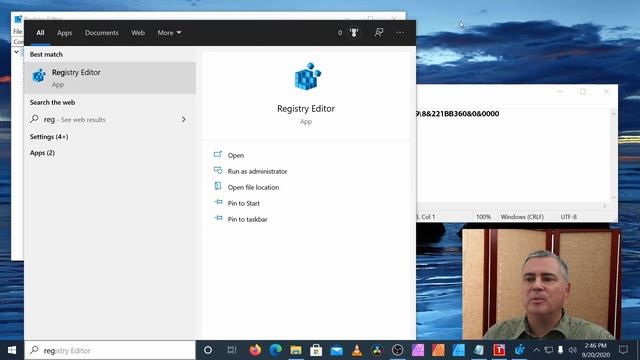Image resolution: width=640 pixels, height=360 pixels.
Task: Click Windows (CRLF) in Notepad status bar
Action: [x=522, y=217]
